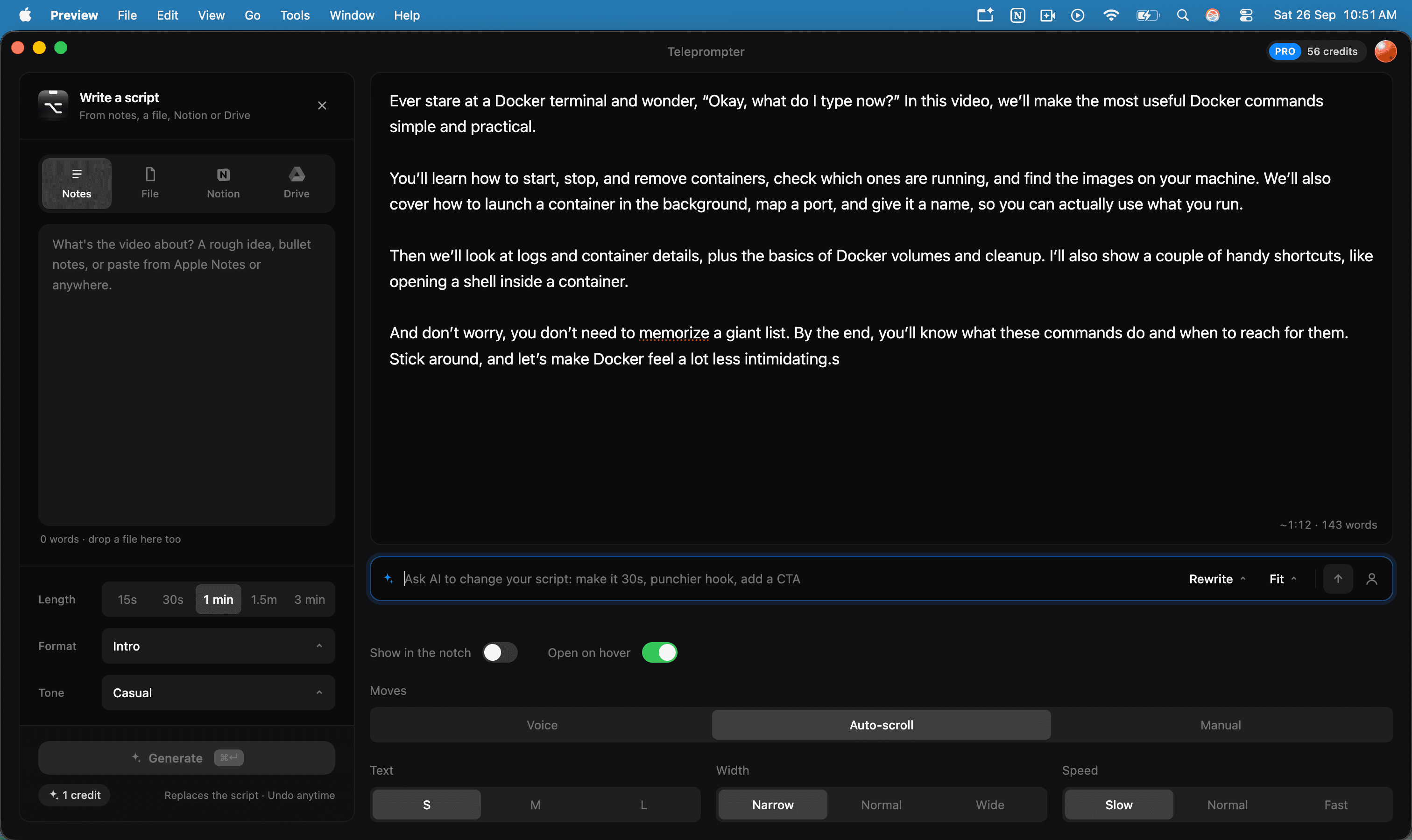Select the Drive source tab
Viewport: 1412px width, 840px height.
296,183
